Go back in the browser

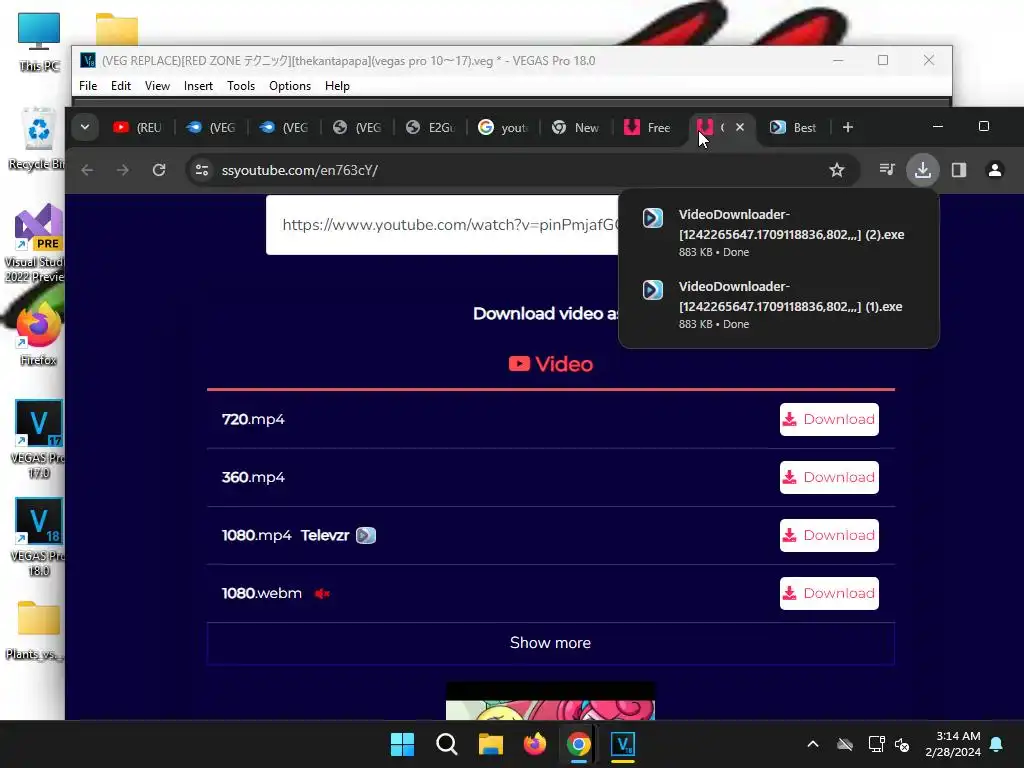click(x=88, y=170)
